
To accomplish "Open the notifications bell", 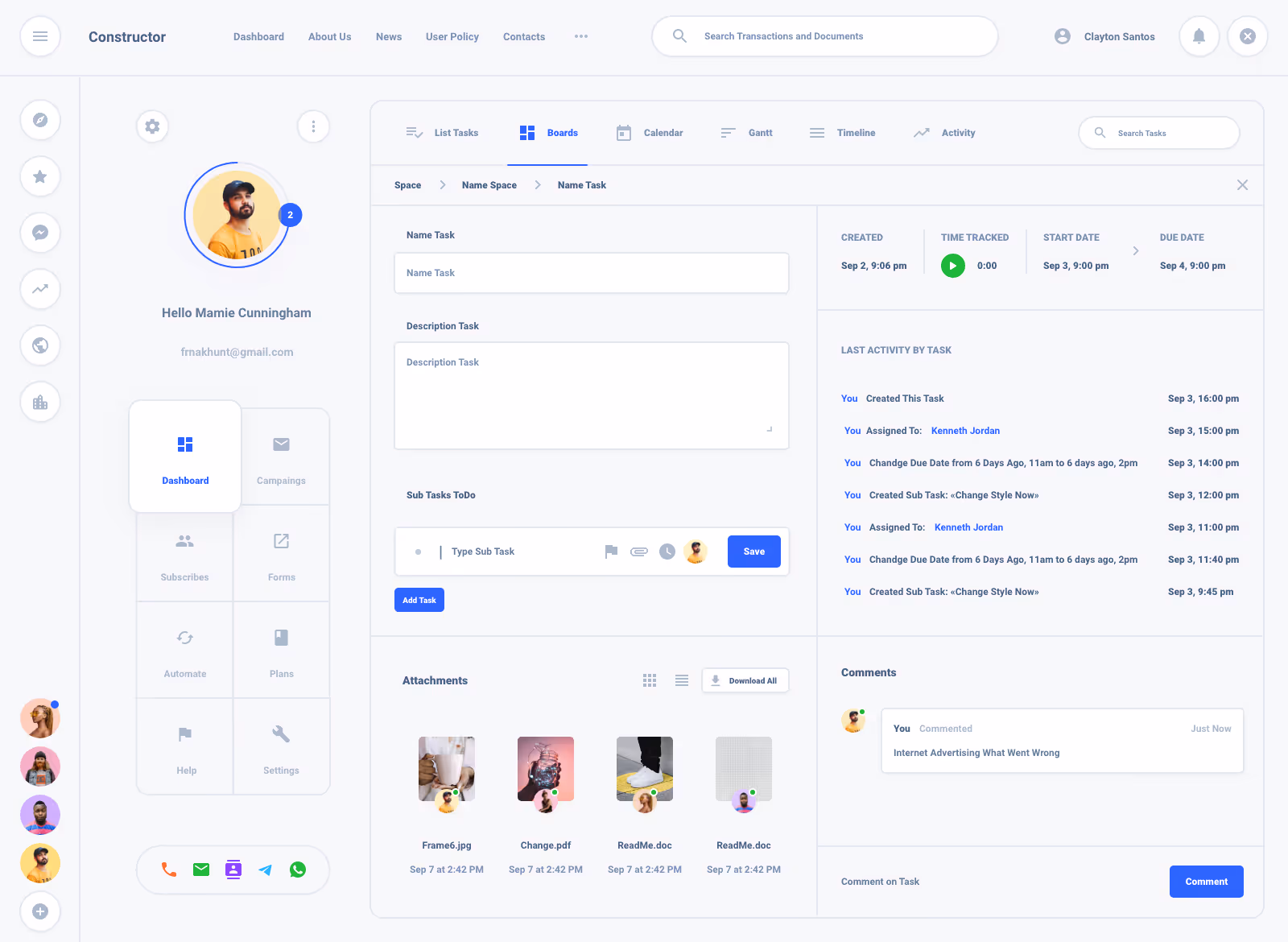I will pyautogui.click(x=1199, y=36).
